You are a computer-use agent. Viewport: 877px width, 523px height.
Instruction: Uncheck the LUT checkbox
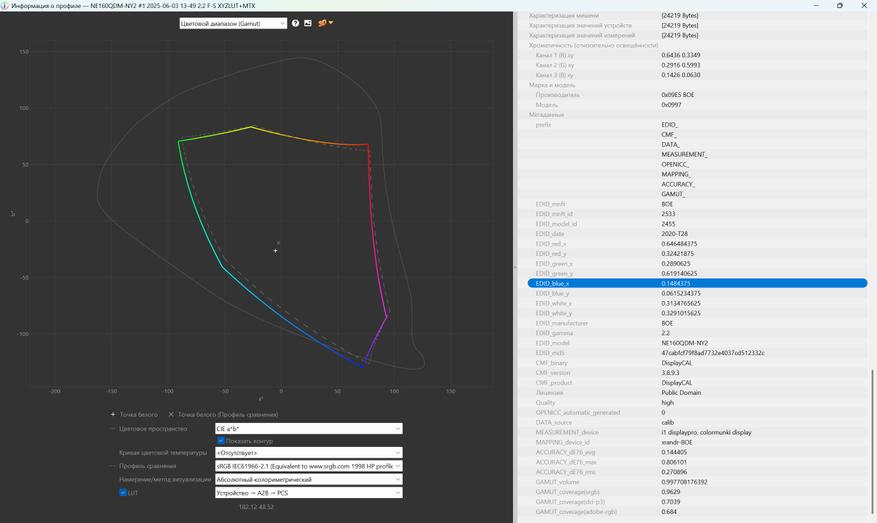123,492
